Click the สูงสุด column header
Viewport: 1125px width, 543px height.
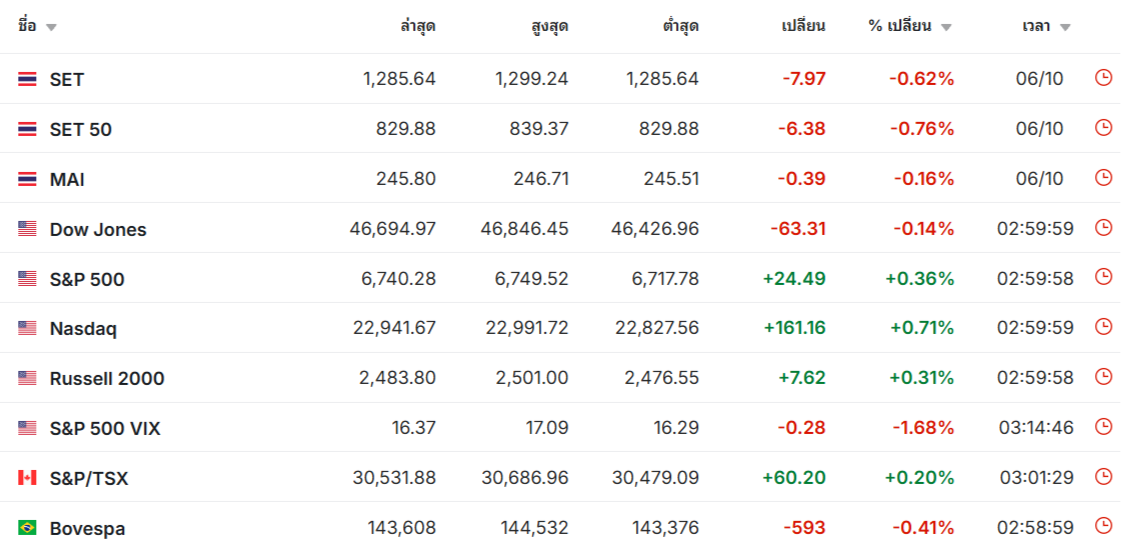(549, 26)
